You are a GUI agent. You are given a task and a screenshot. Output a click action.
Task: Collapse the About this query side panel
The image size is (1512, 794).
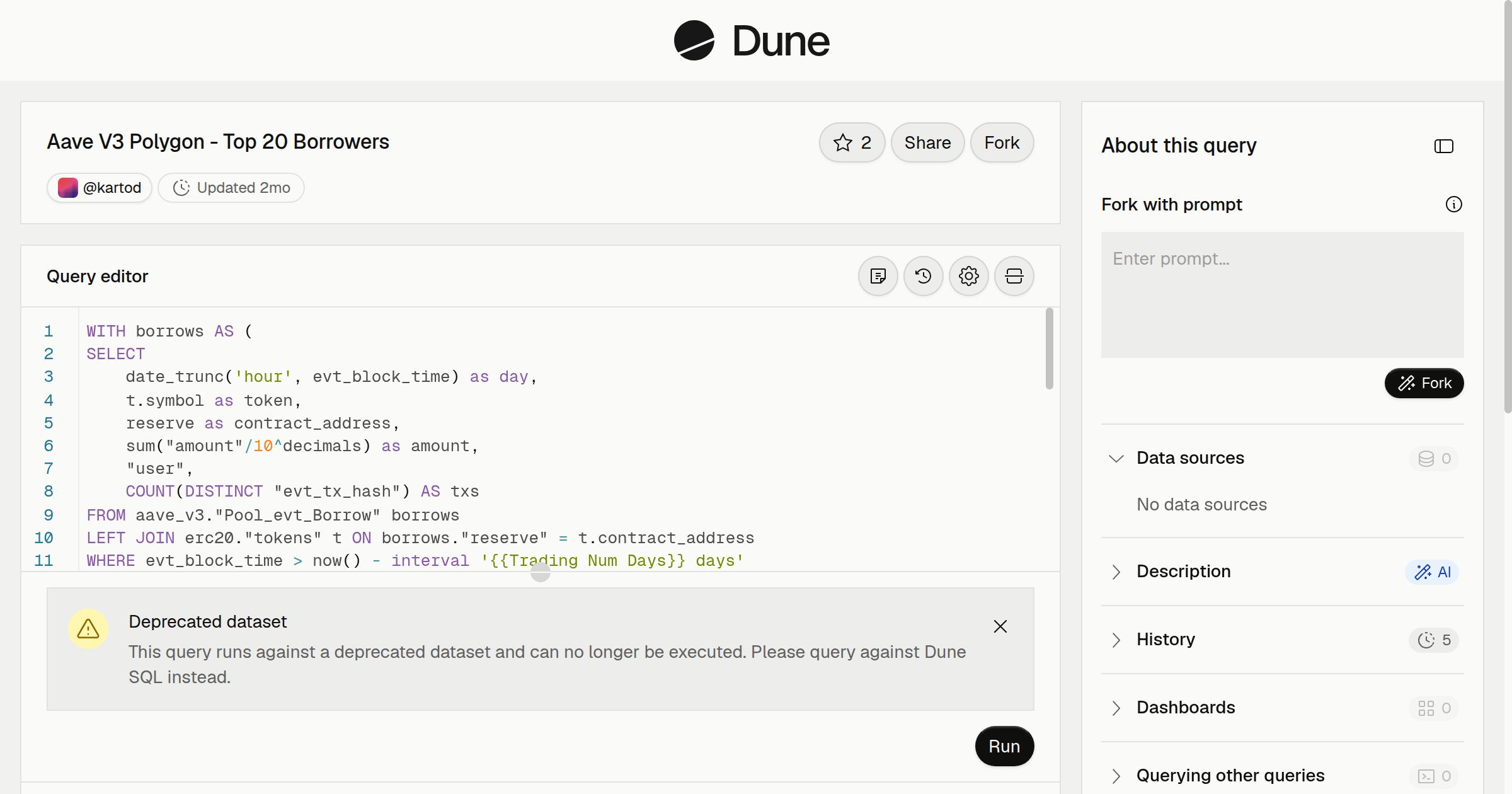coord(1443,146)
